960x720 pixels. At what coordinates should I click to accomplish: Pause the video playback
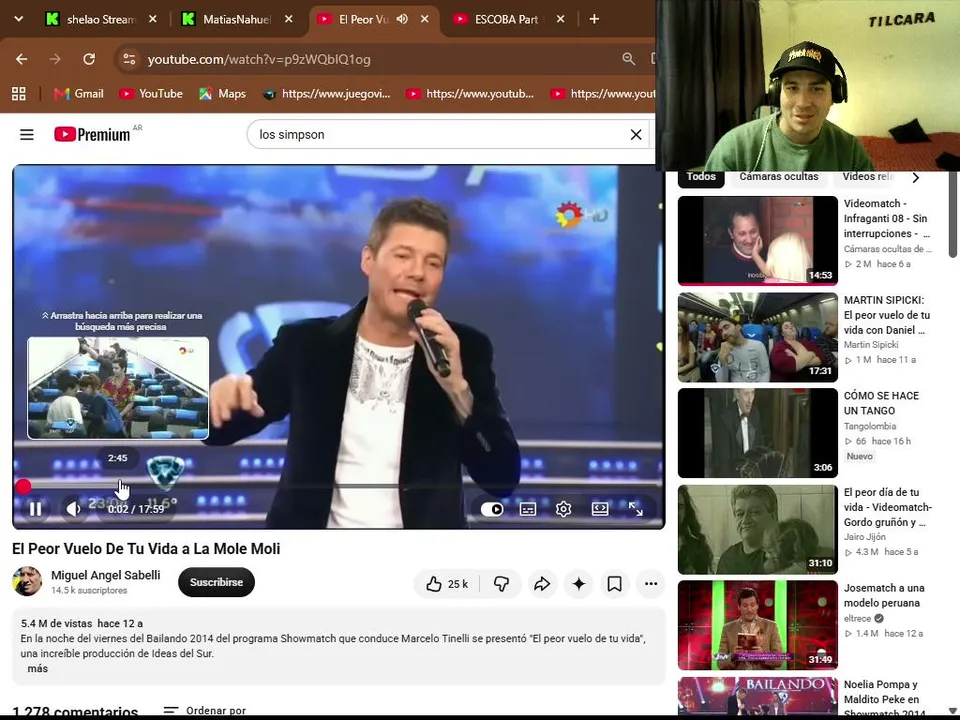(x=36, y=509)
